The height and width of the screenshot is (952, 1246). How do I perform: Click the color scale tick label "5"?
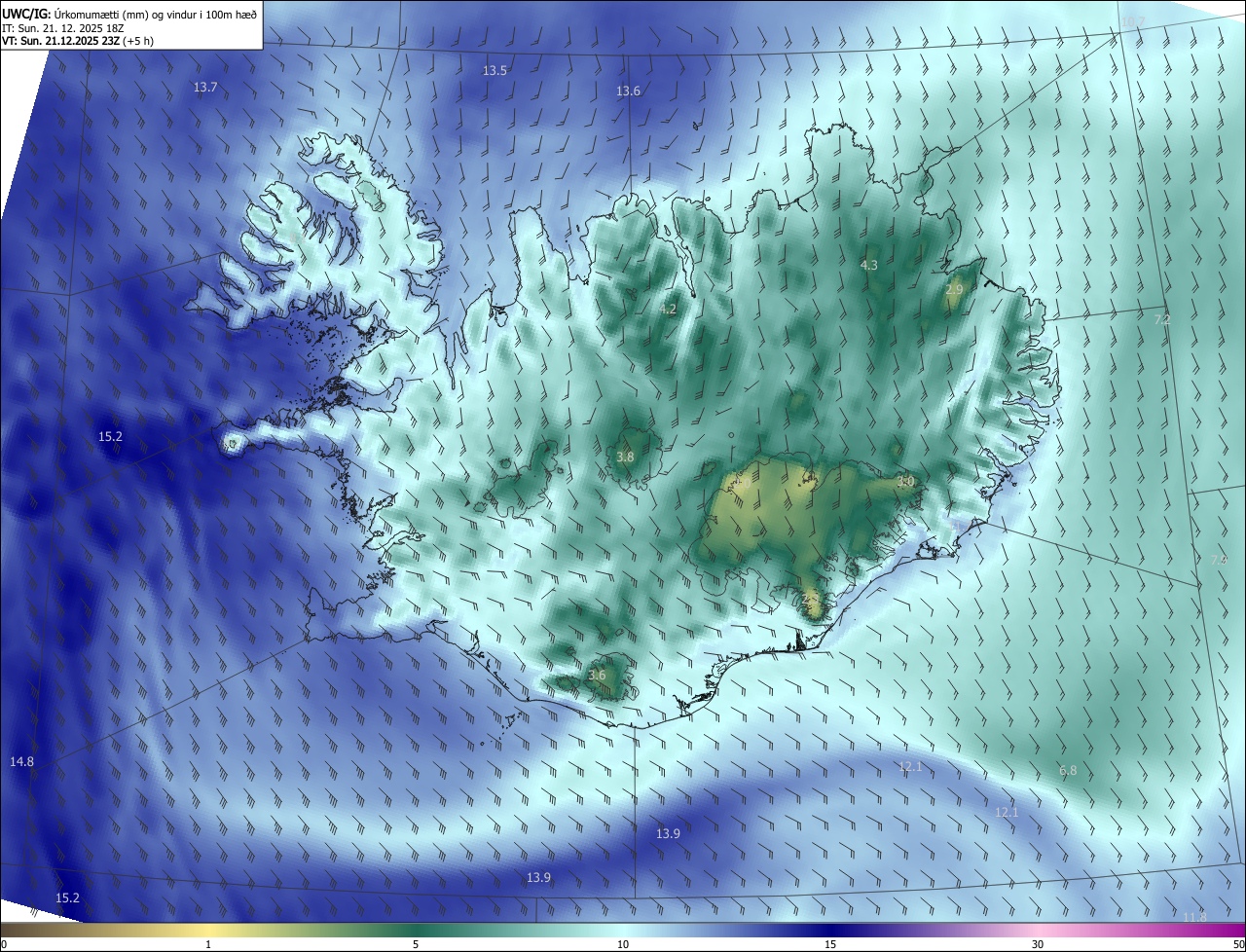coord(416,945)
